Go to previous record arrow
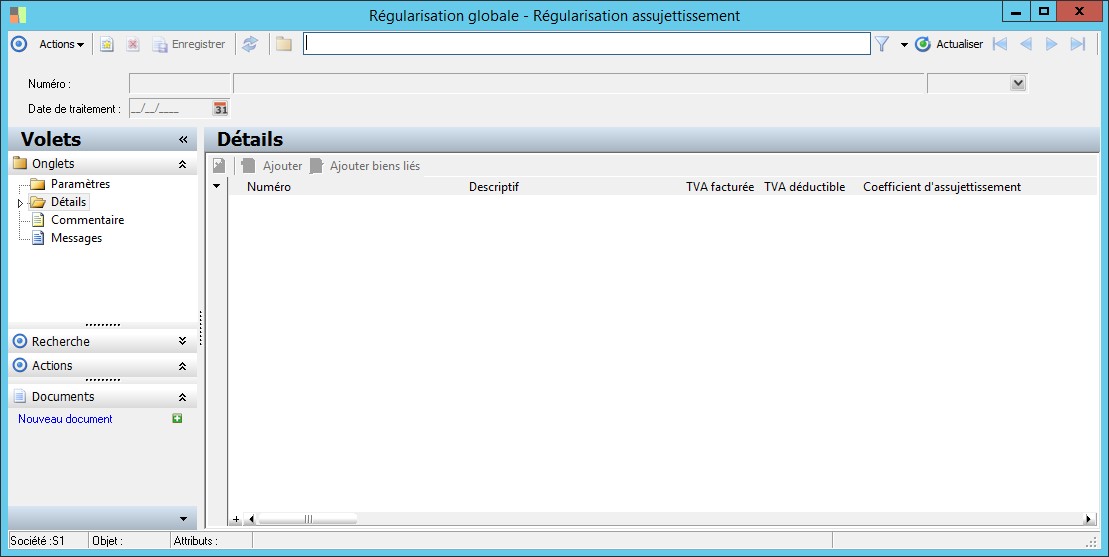This screenshot has width=1109, height=557. [x=1026, y=44]
